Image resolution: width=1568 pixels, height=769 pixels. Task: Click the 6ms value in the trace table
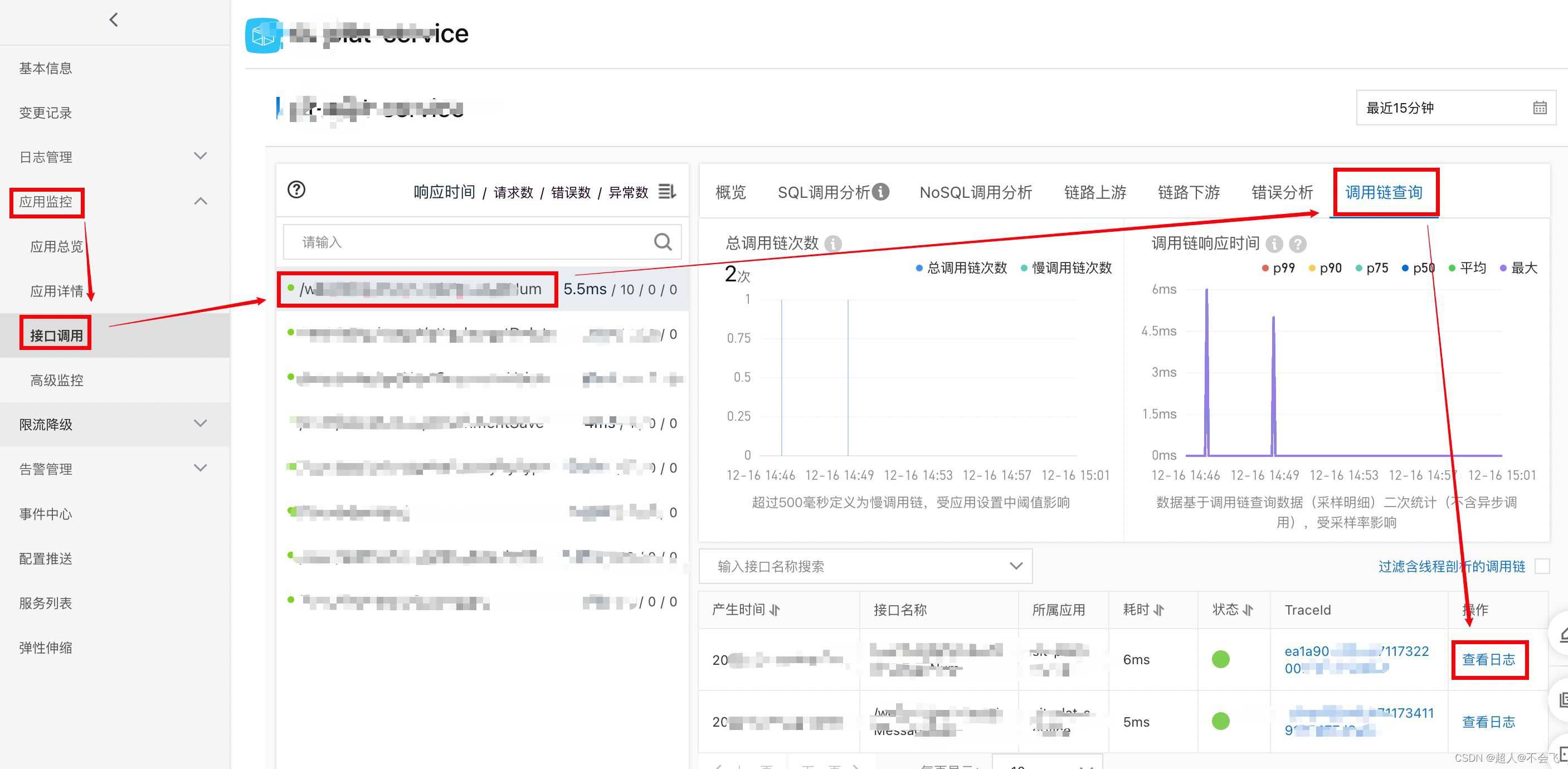[1136, 659]
